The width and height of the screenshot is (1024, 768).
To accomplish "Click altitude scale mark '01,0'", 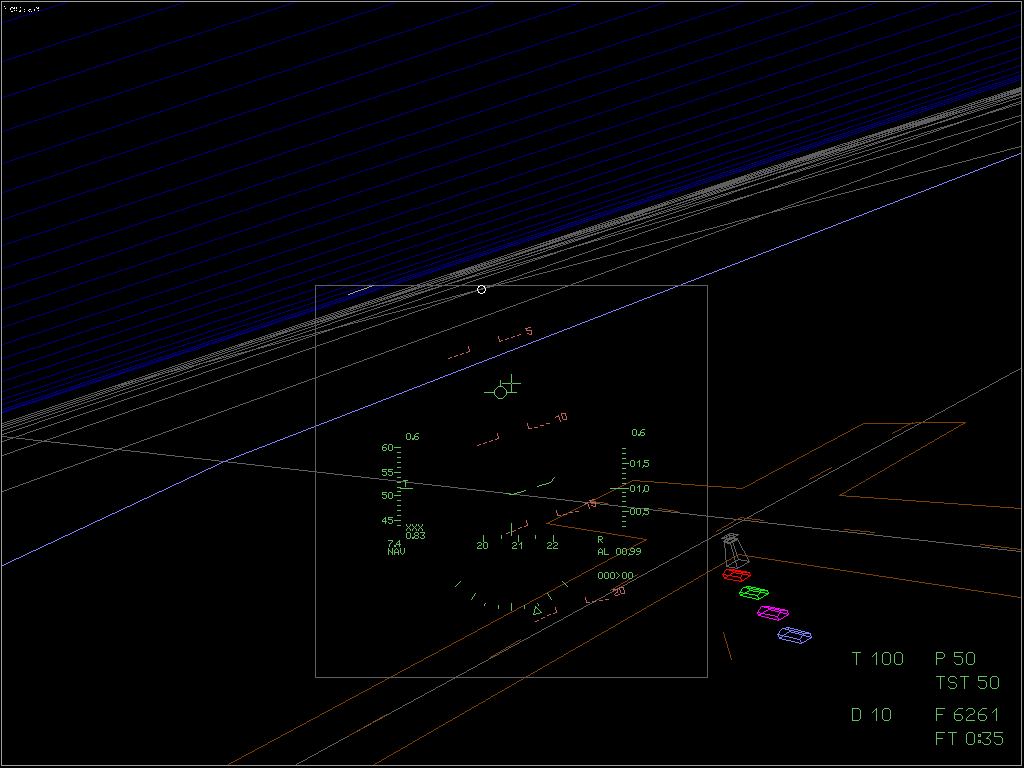I will (x=639, y=488).
